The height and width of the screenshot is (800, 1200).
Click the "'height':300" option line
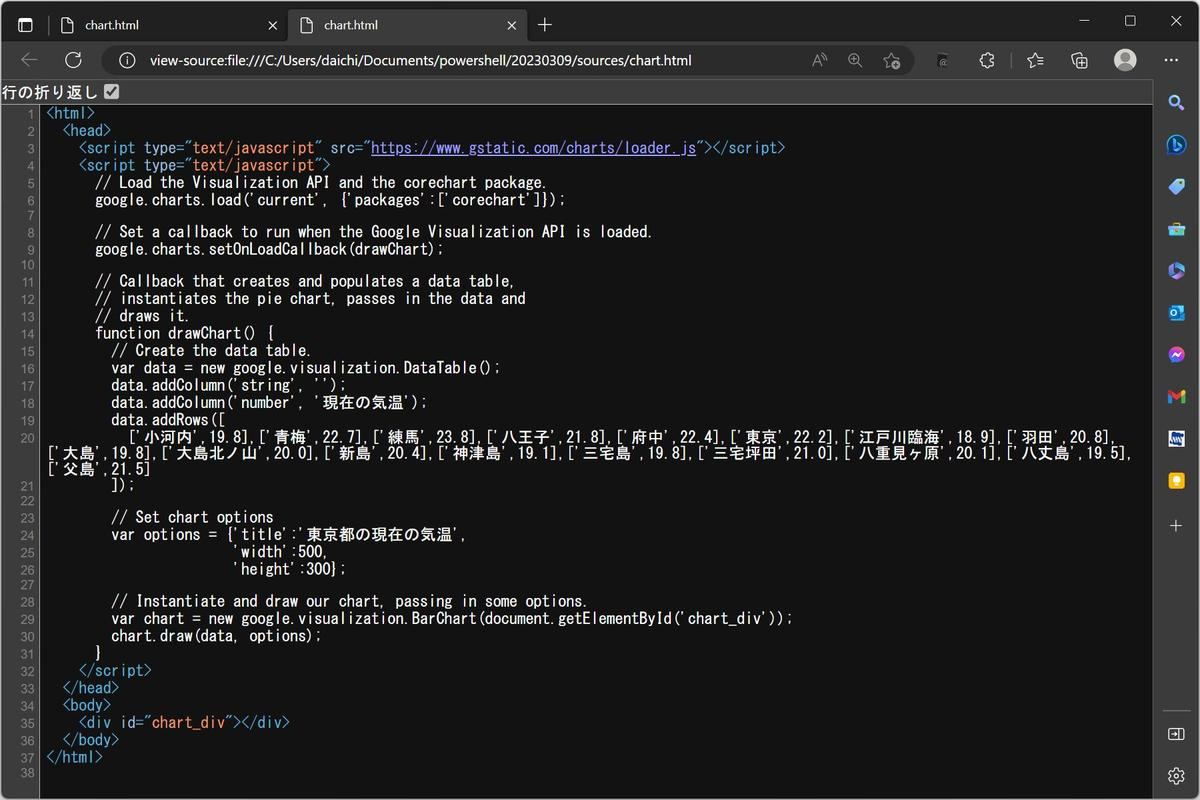point(289,568)
